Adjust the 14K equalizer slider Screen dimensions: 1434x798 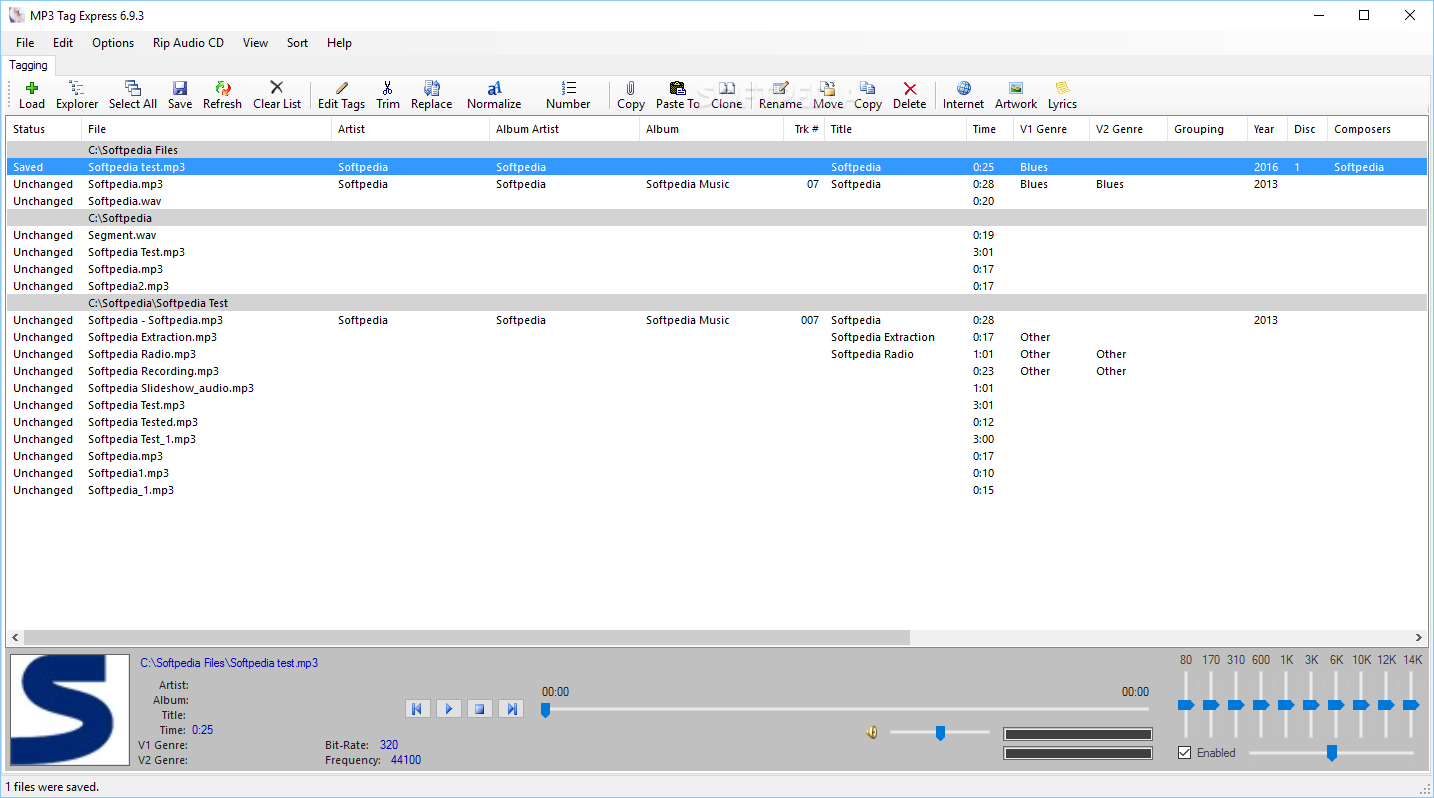(x=1411, y=705)
